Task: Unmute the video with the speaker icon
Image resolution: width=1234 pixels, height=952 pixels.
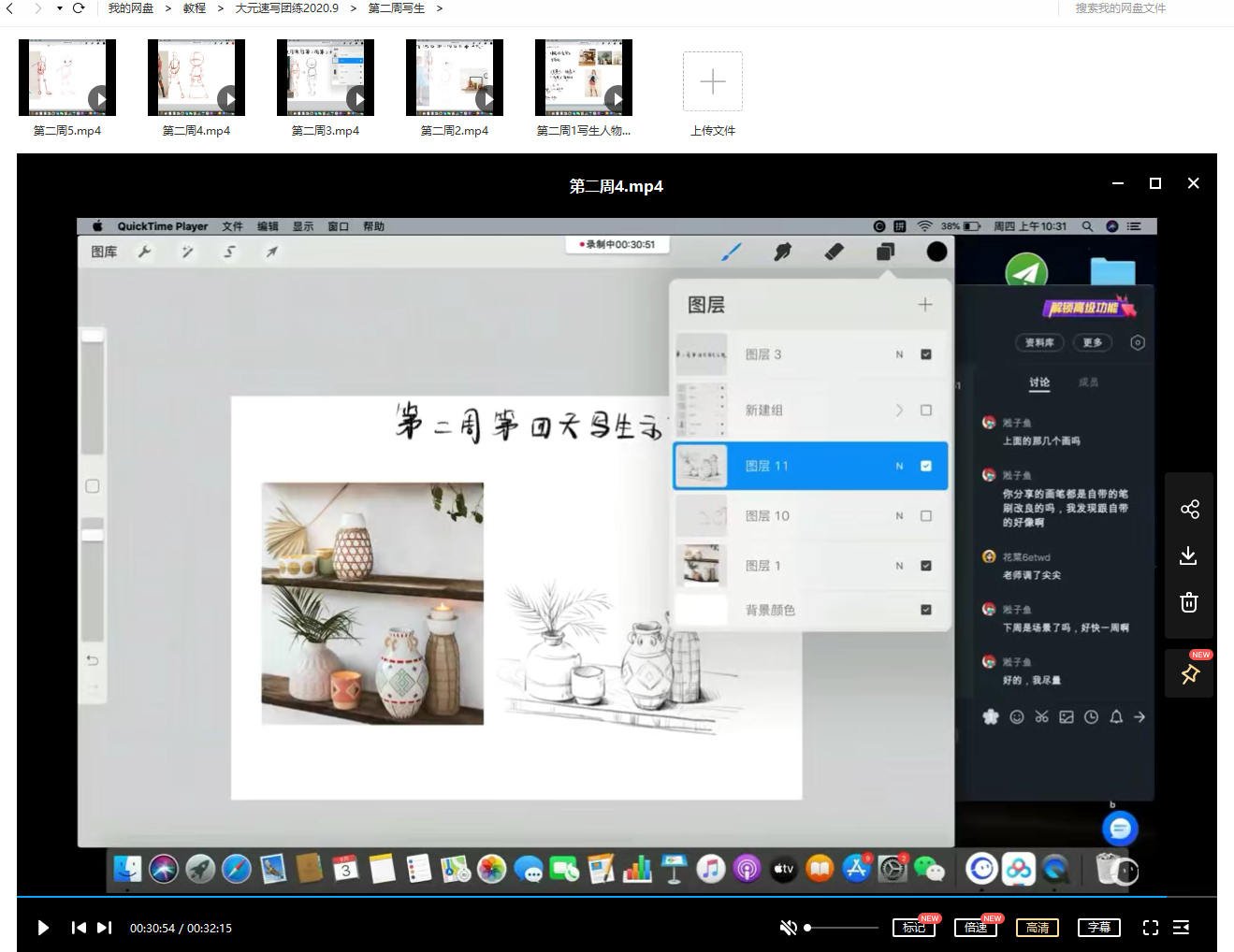Action: 788,928
